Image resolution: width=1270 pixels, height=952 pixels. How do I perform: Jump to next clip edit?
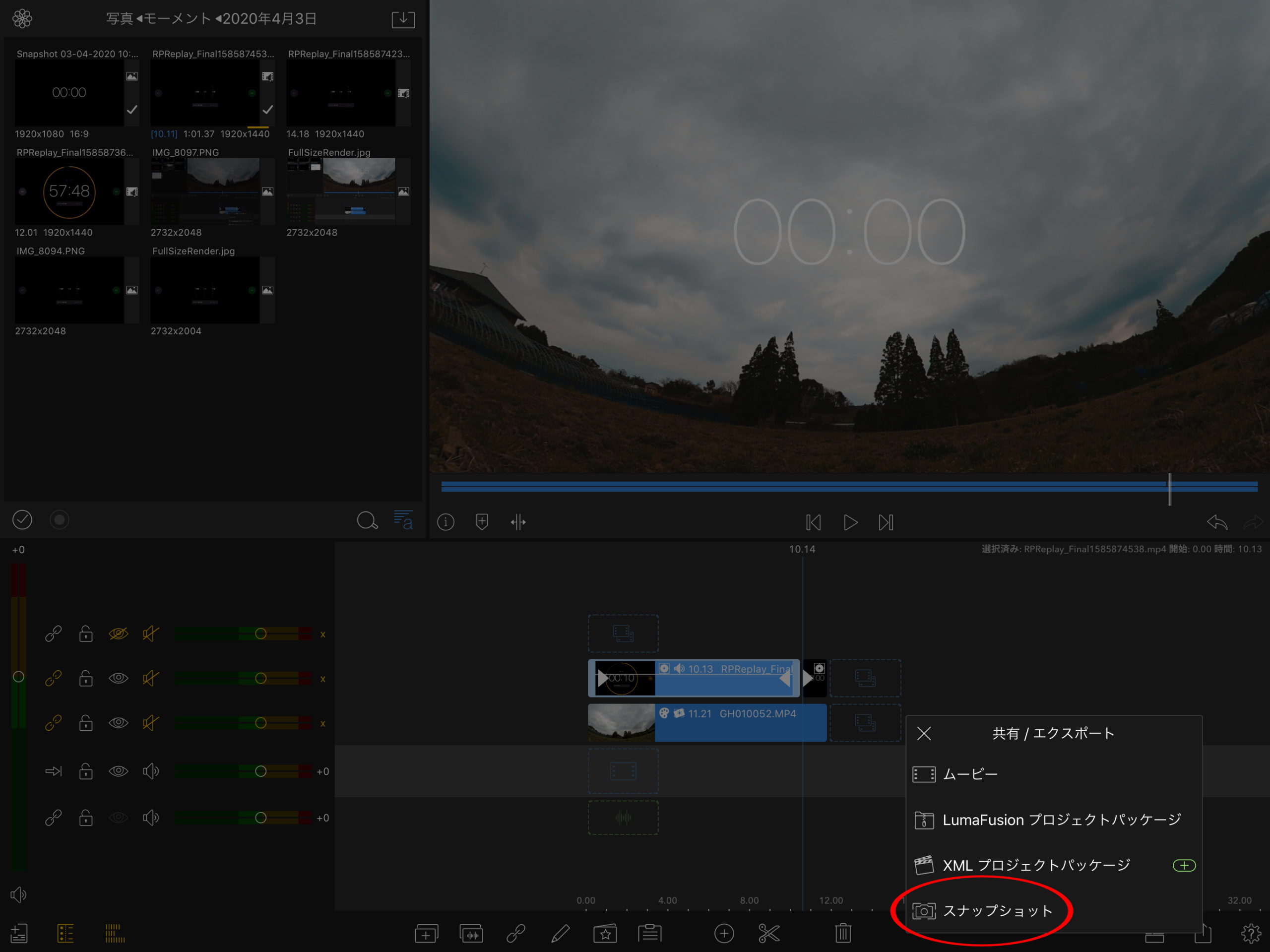(x=886, y=522)
